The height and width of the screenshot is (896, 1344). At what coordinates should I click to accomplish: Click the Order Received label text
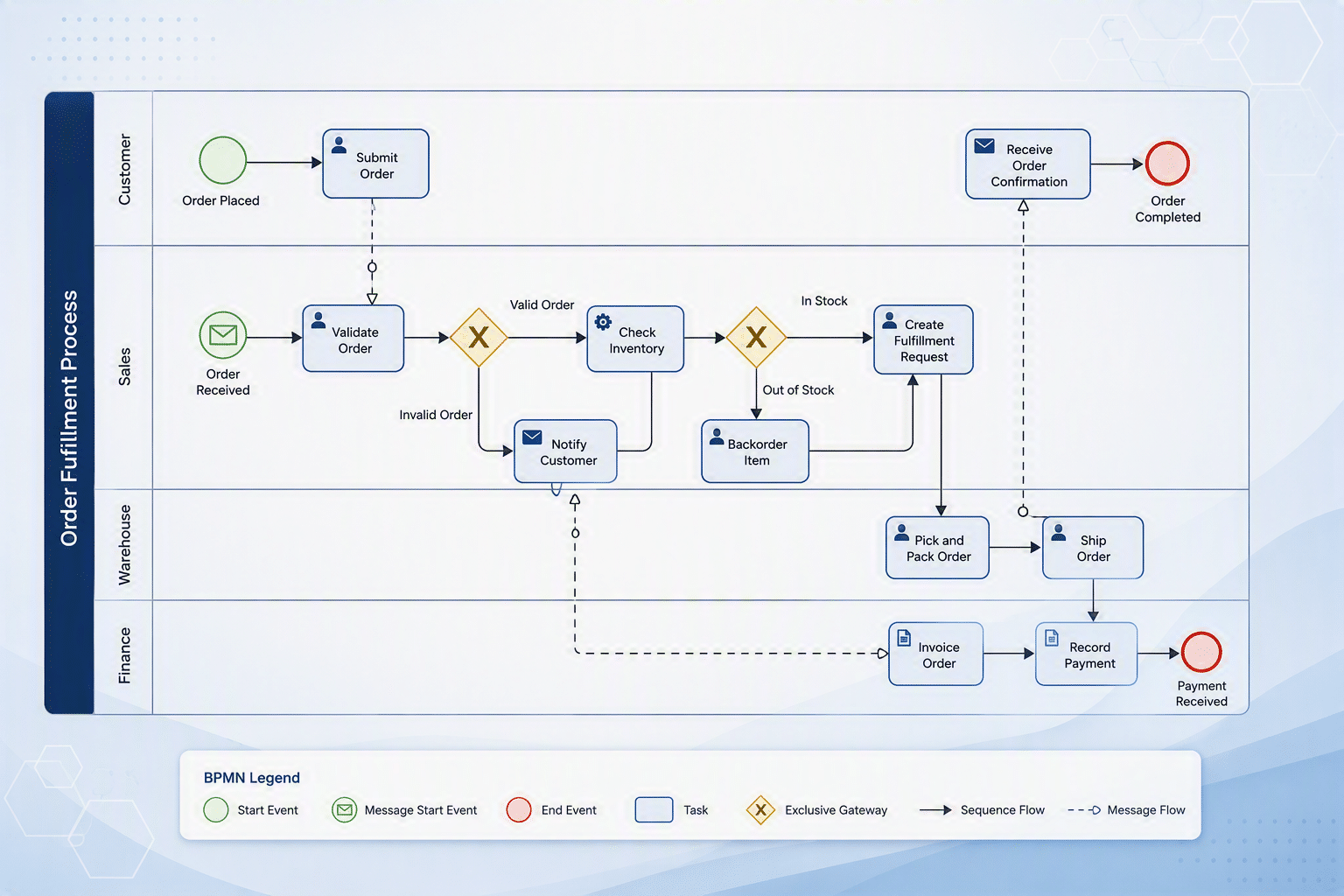click(223, 382)
